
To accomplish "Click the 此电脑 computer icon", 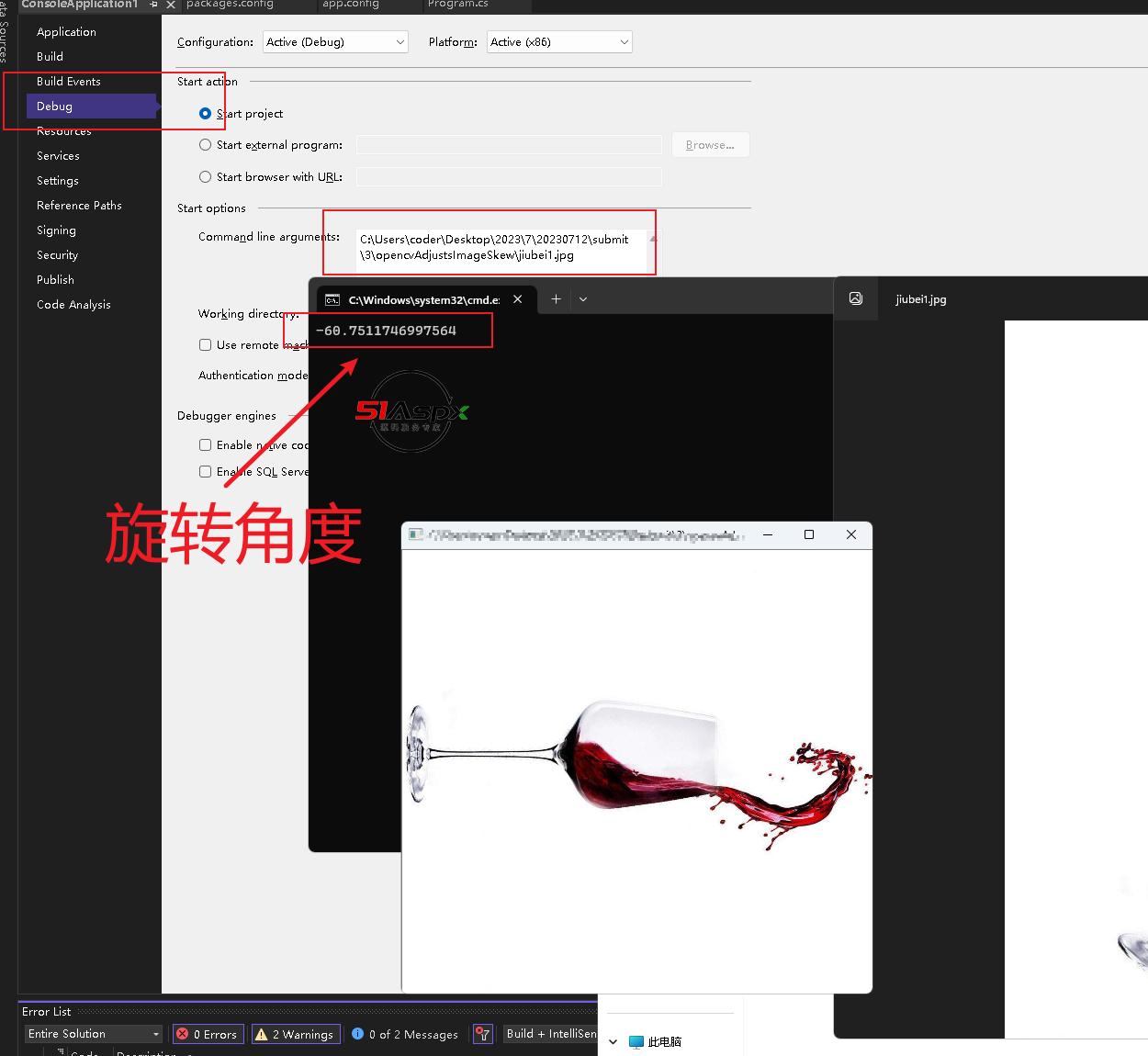I will point(636,1042).
